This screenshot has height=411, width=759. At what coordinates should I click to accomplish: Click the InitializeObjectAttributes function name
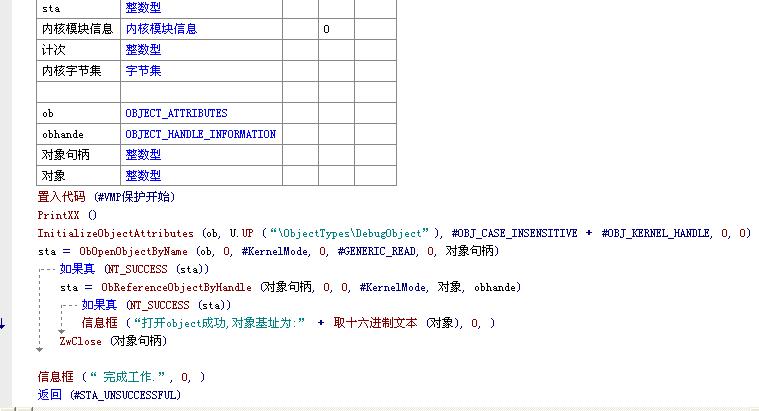pos(116,233)
